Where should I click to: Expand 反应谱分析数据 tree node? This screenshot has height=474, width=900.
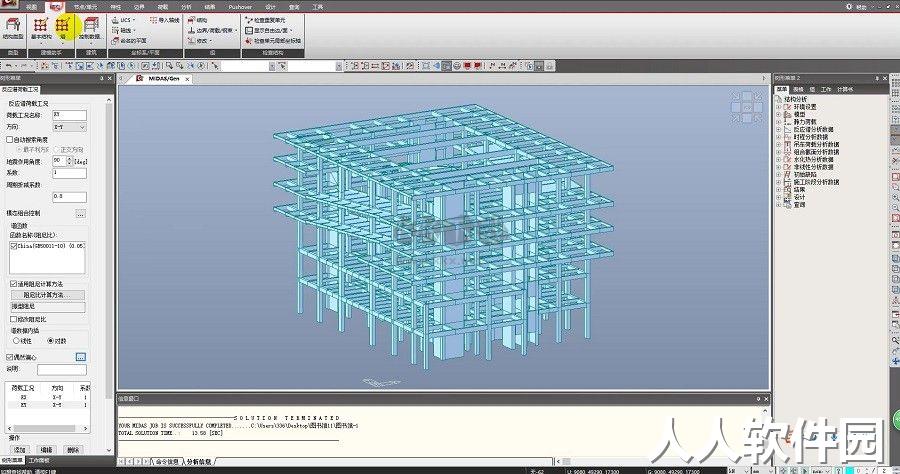pyautogui.click(x=779, y=129)
